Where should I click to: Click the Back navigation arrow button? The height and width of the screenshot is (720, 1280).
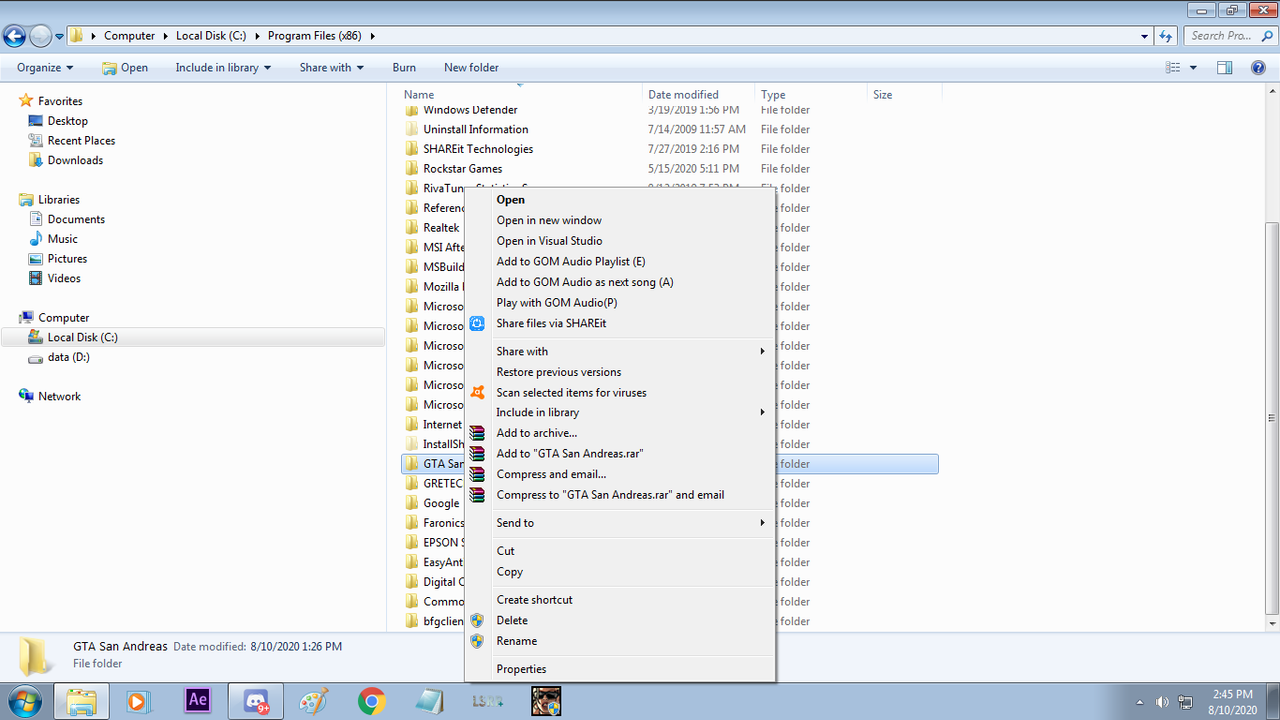(x=14, y=36)
